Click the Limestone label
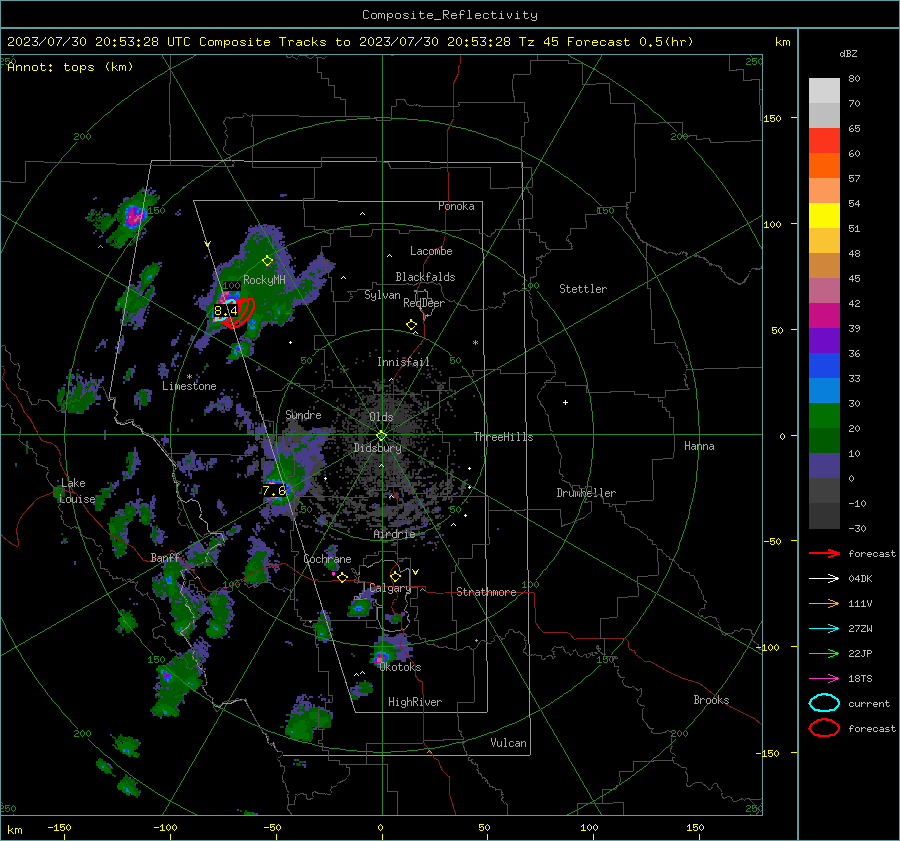The width and height of the screenshot is (900, 841). (x=189, y=386)
